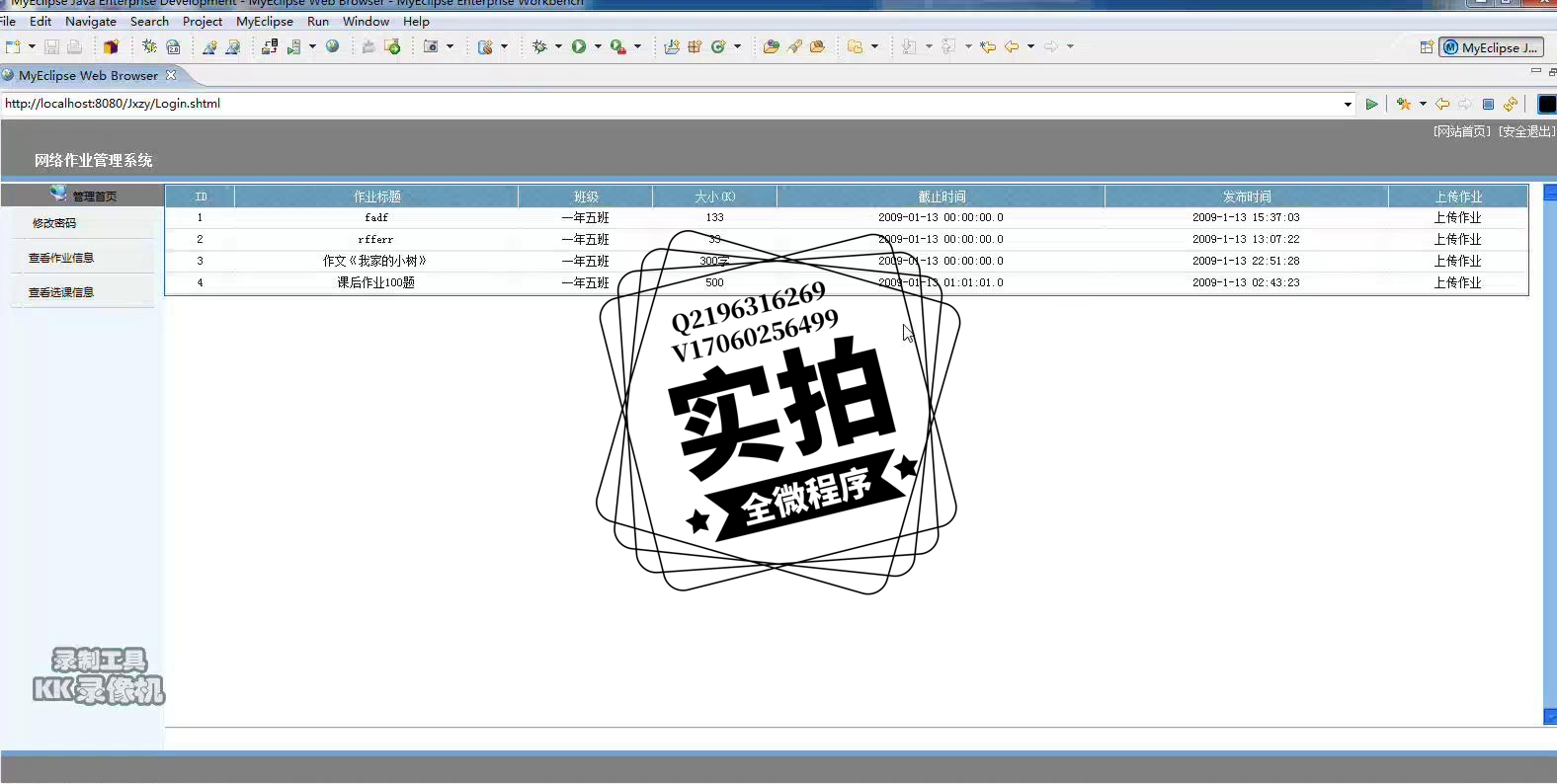This screenshot has width=1557, height=784.
Task: Click the 课后作业100题 title cell
Action: click(x=376, y=282)
